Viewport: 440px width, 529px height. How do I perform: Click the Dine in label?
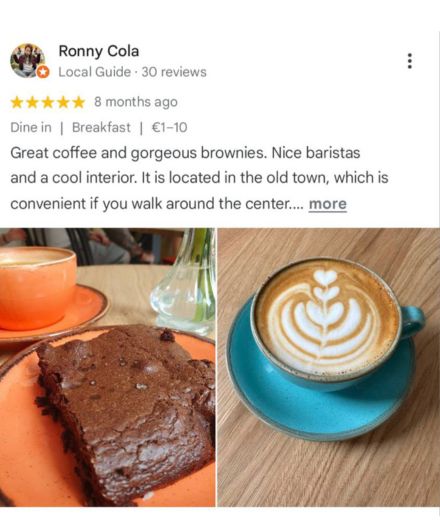[x=31, y=128]
